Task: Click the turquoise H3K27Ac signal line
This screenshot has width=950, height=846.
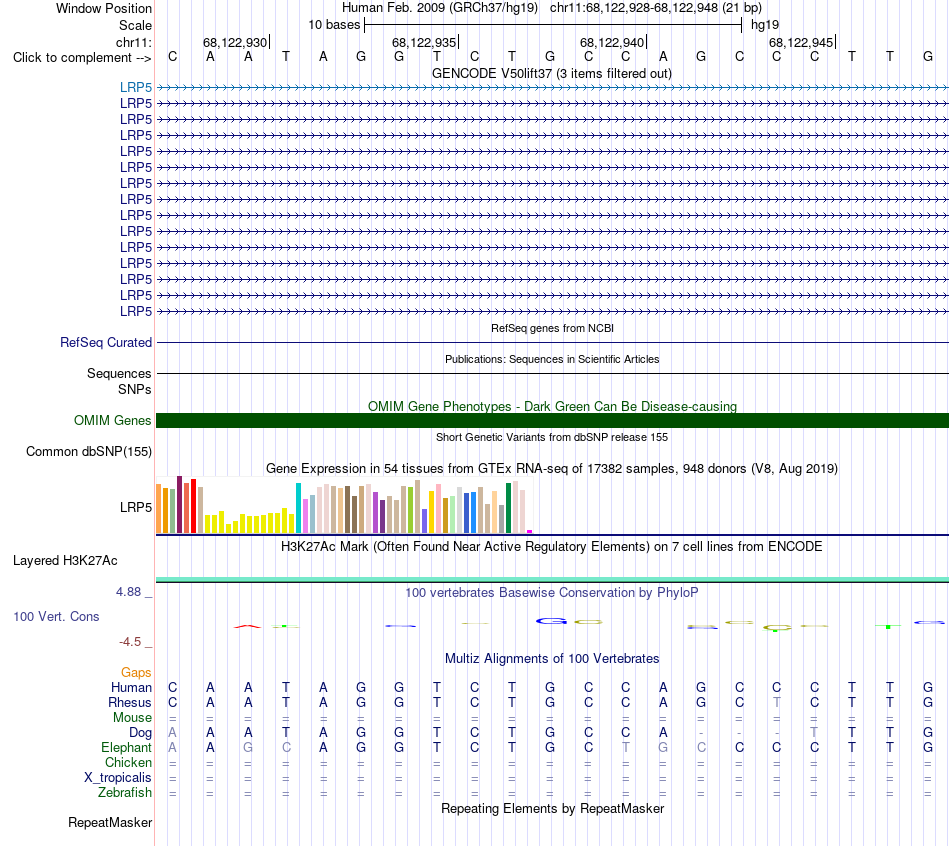Action: [552, 580]
